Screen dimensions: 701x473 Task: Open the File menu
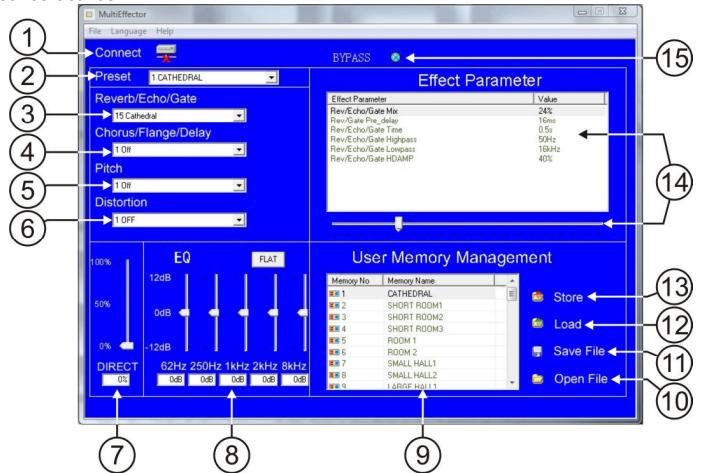[x=95, y=31]
